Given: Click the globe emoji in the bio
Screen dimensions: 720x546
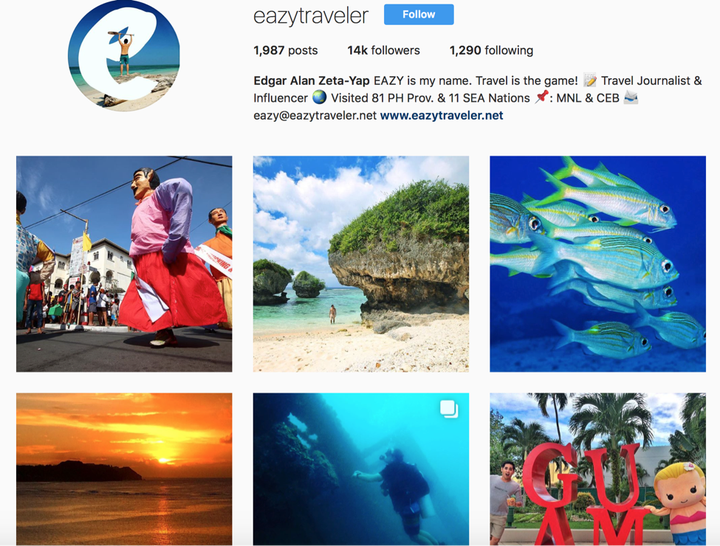Looking at the screenshot, I should 319,97.
